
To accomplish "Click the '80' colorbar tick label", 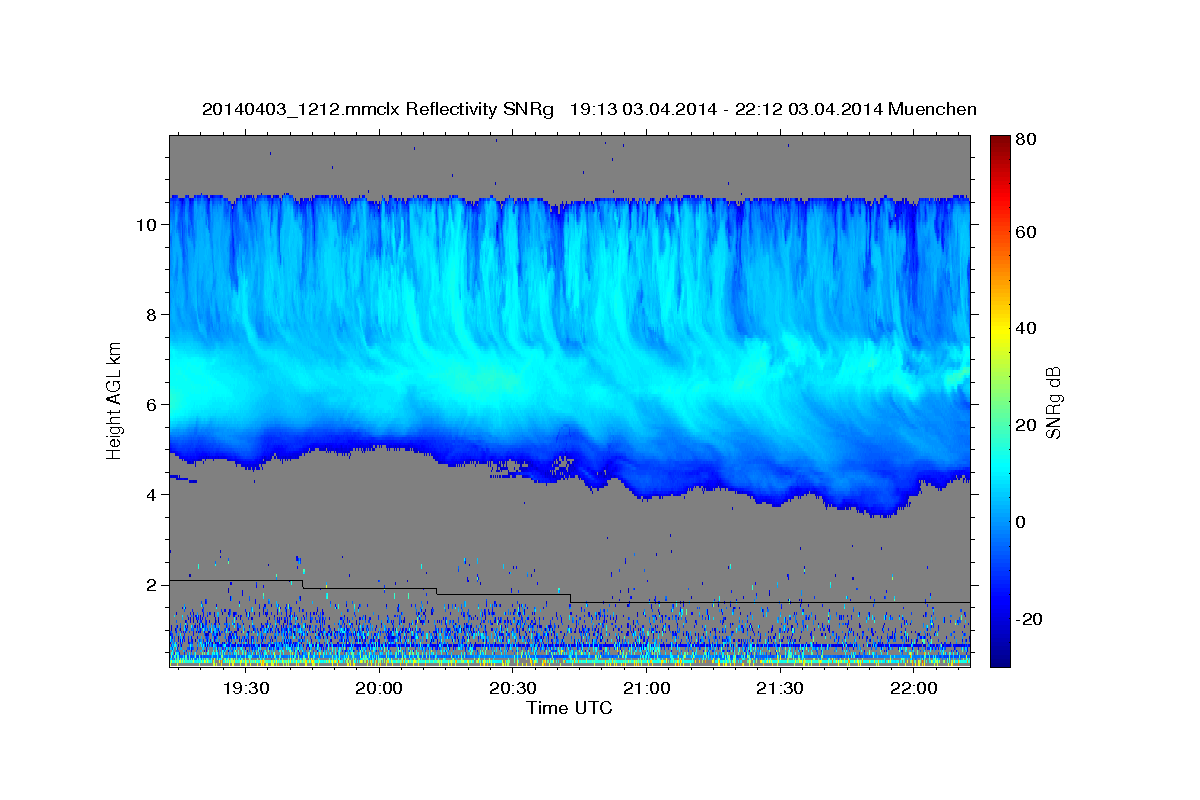I will [x=1025, y=139].
